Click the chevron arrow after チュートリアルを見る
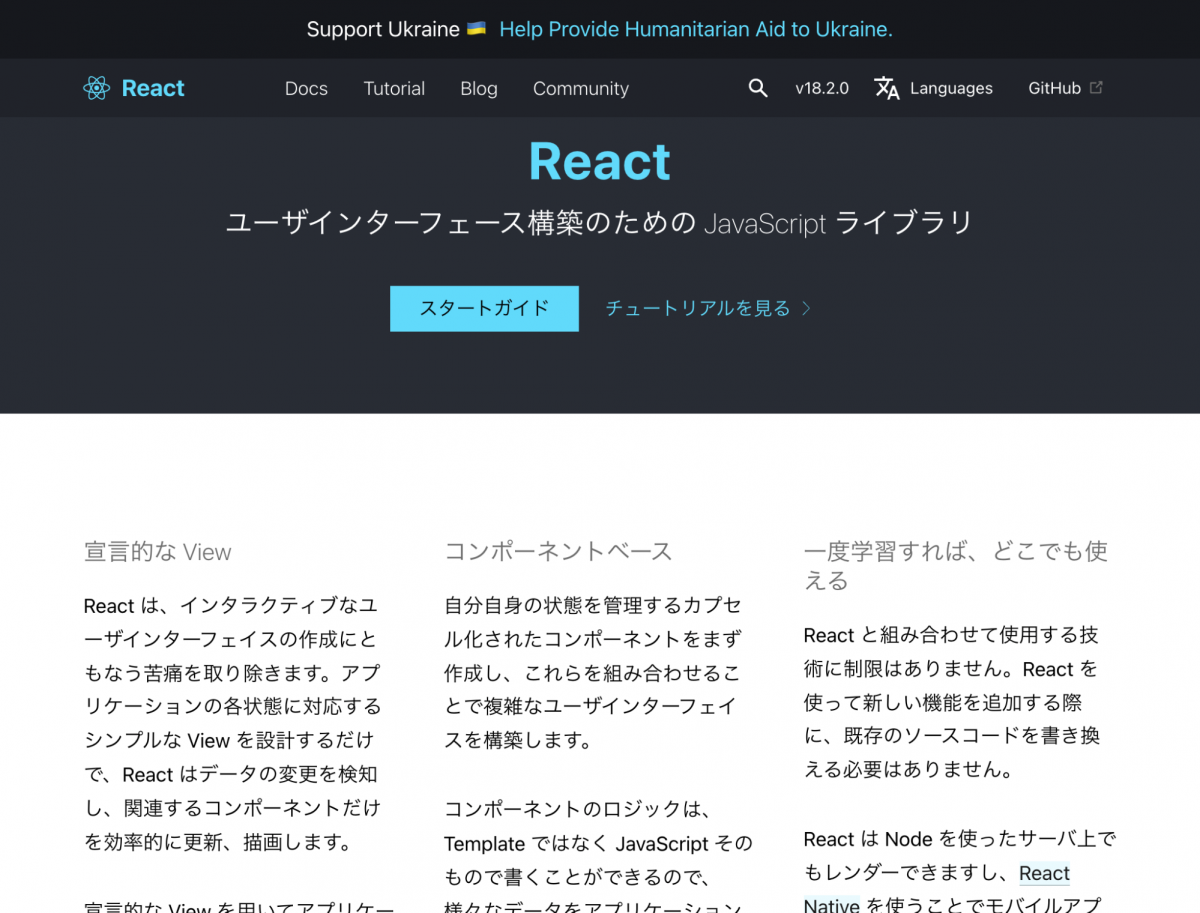Screen dimensions: 1200x913 pyautogui.click(x=806, y=309)
